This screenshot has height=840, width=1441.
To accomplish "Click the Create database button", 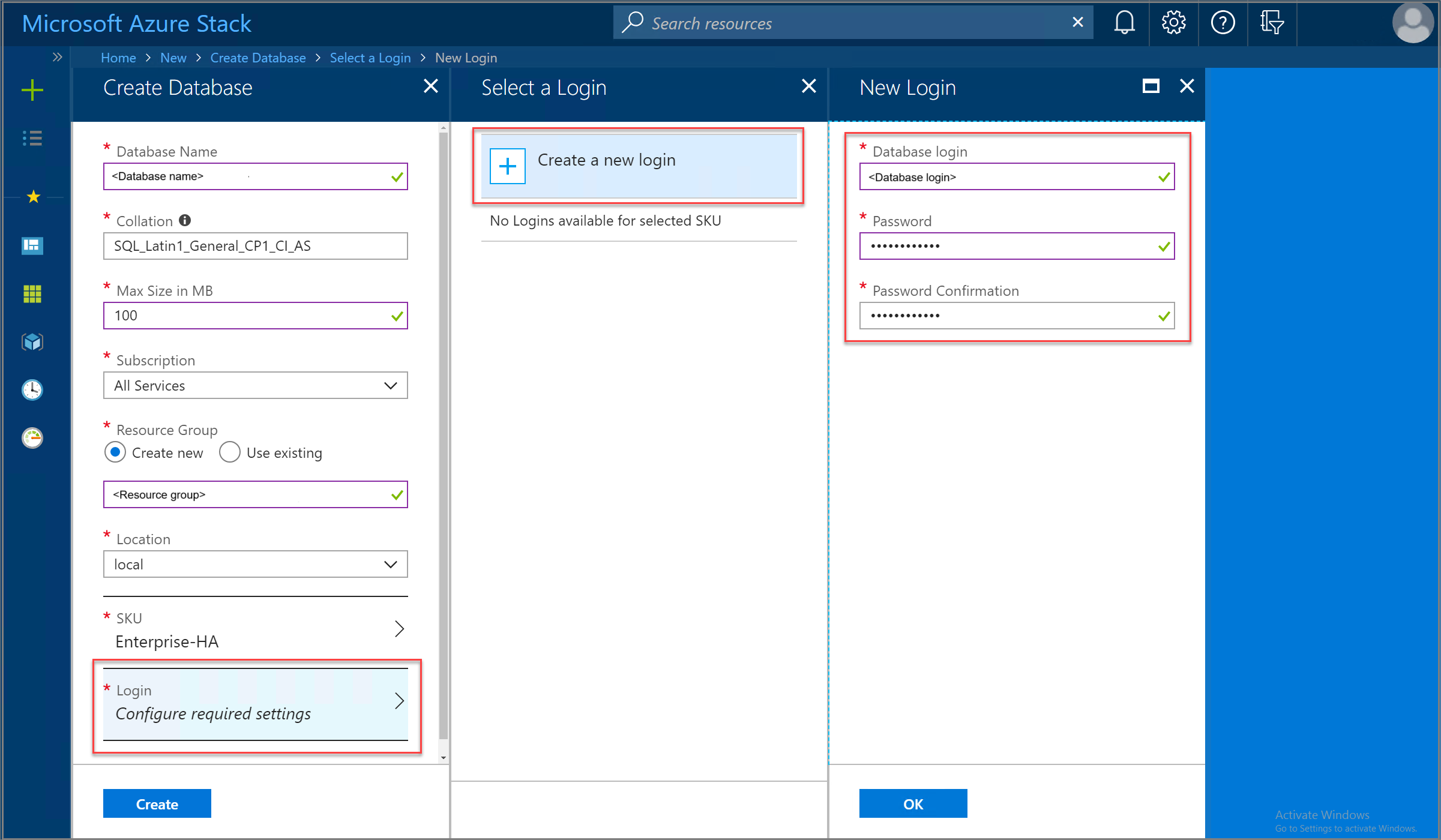I will click(157, 804).
